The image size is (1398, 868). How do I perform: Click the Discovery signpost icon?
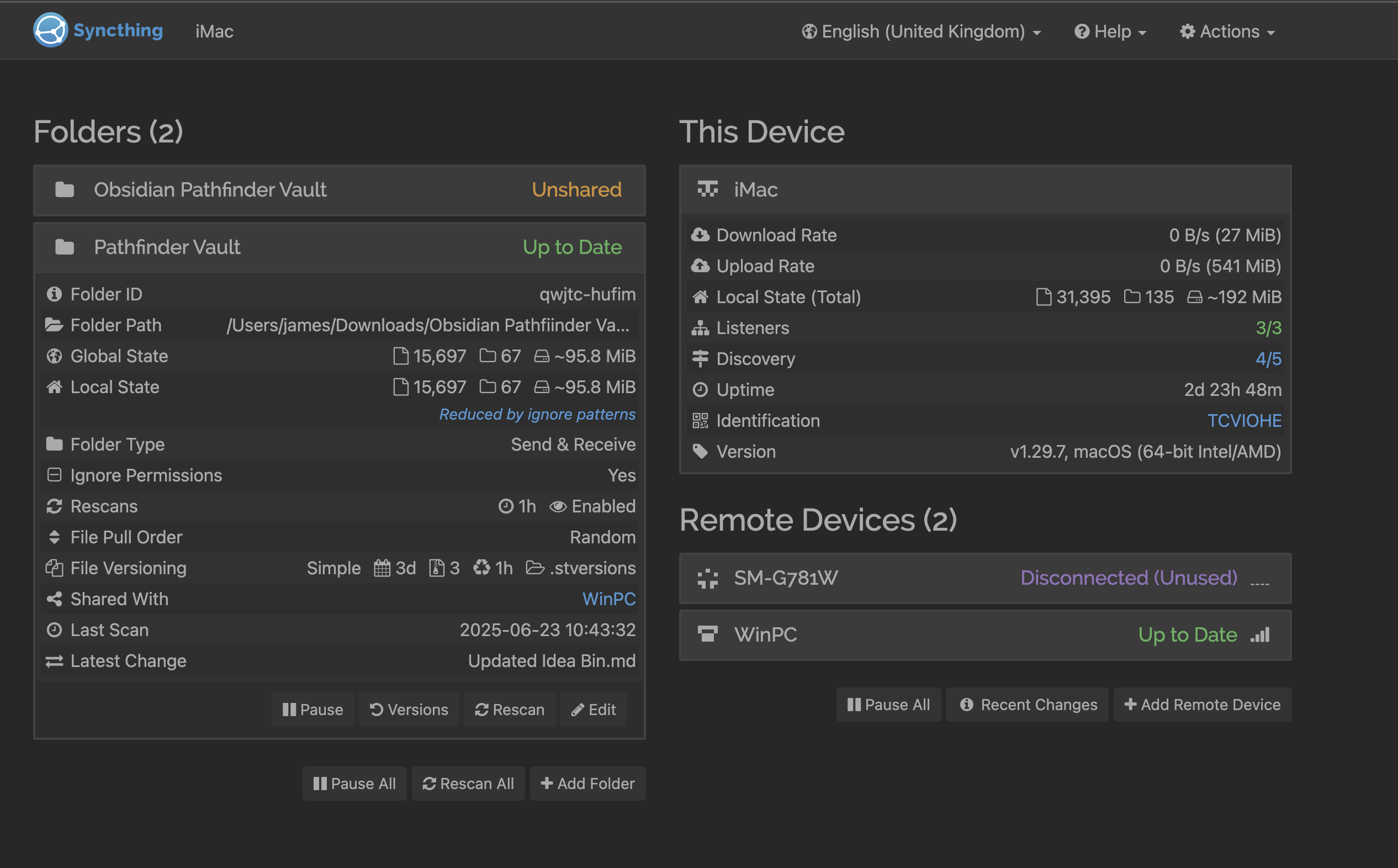pyautogui.click(x=700, y=359)
